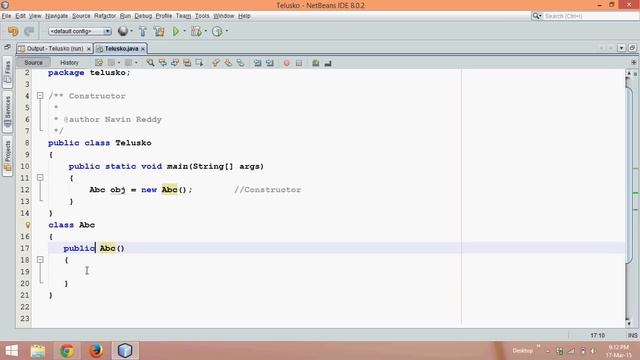Click the Undo icon in main toolbar
Viewport: 640px width, 360px height.
13,31
